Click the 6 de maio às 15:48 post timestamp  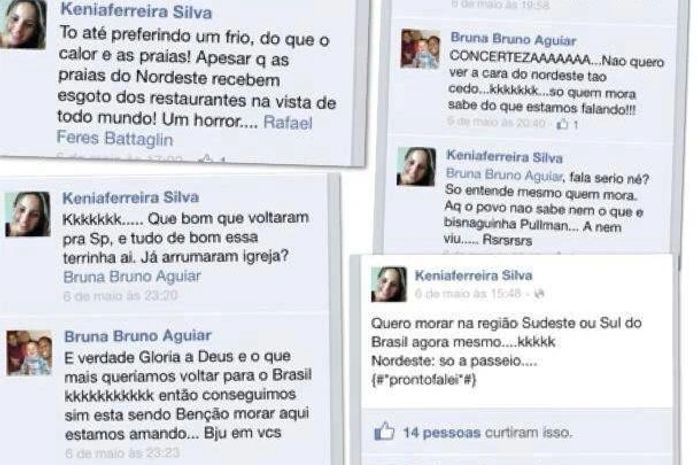[x=468, y=293]
